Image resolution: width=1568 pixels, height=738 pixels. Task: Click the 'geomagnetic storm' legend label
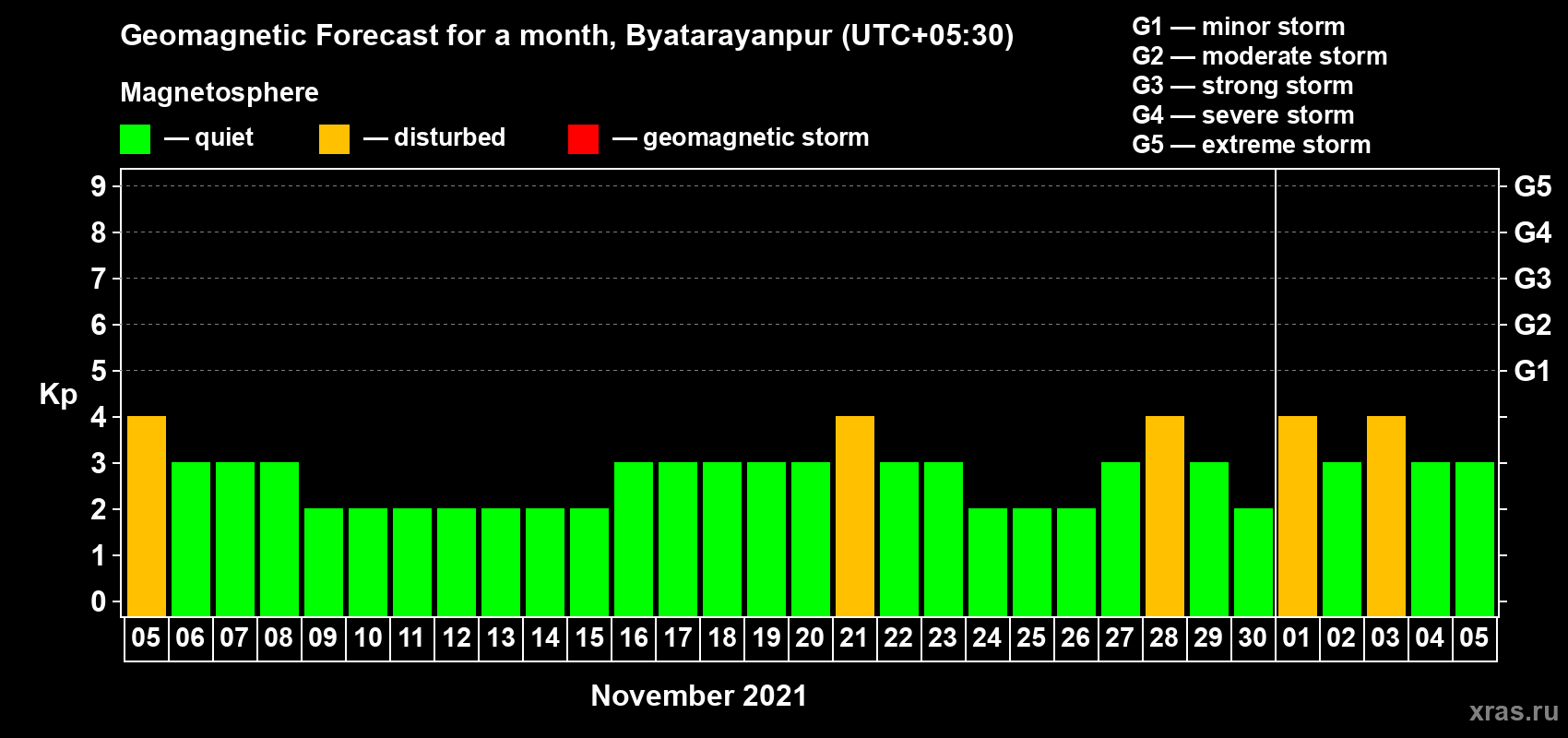click(x=756, y=138)
